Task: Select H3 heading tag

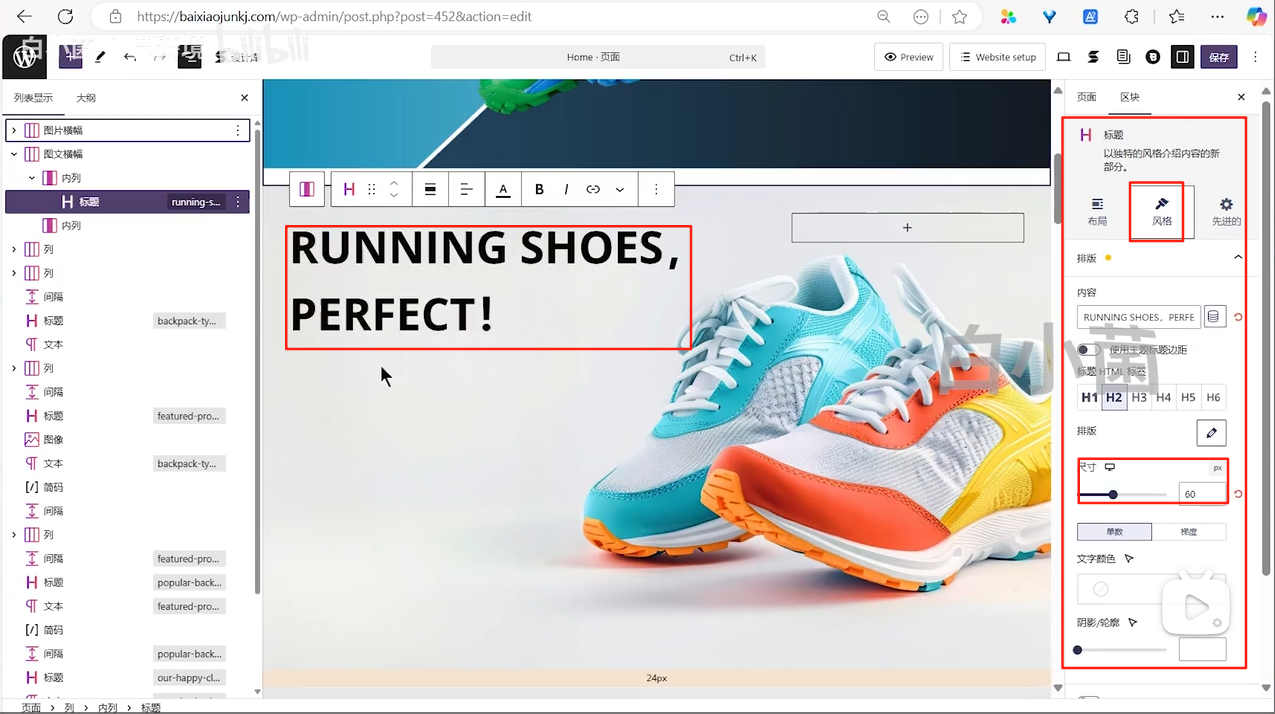Action: coord(1139,397)
